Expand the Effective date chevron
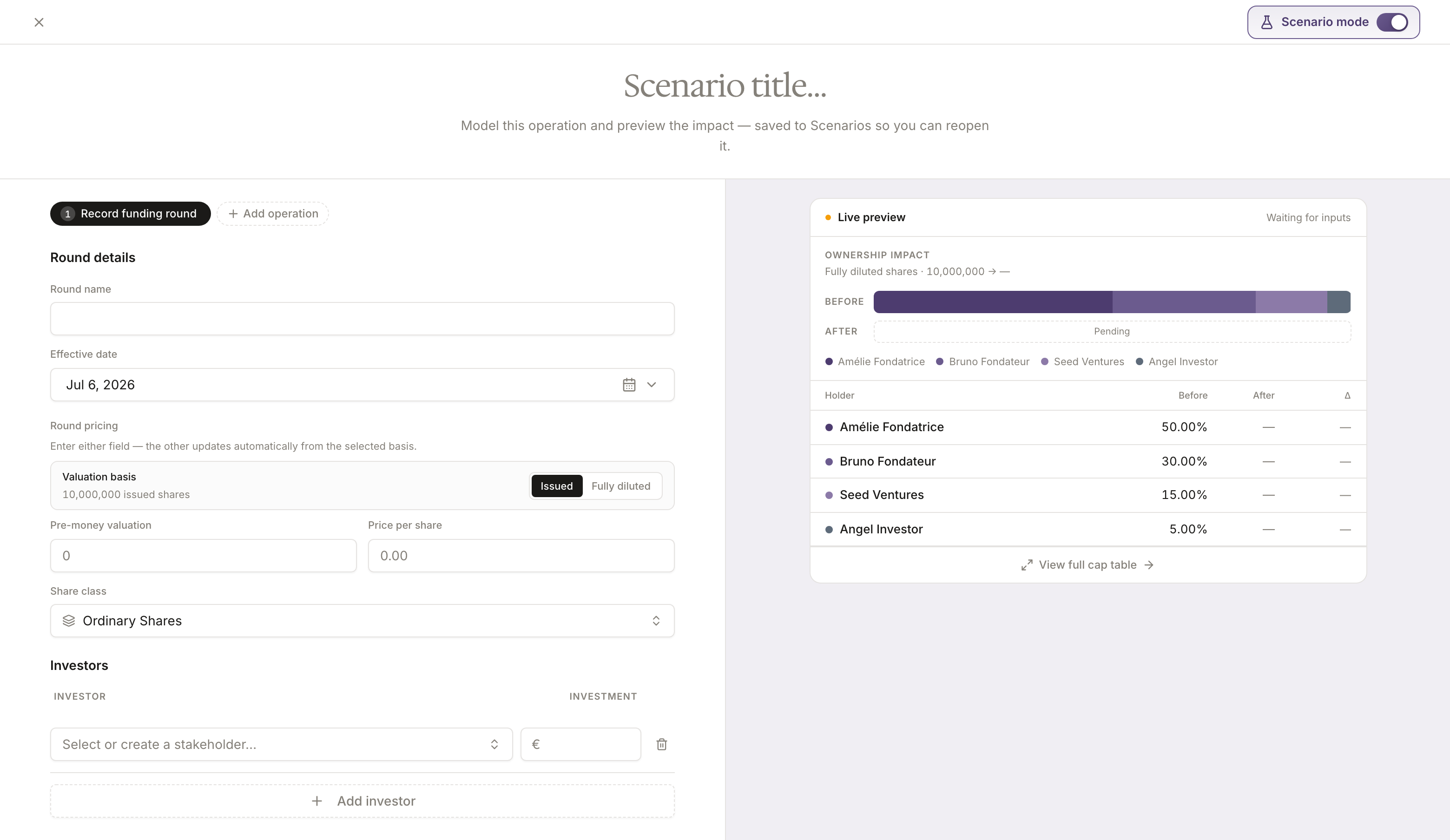Image resolution: width=1450 pixels, height=840 pixels. point(652,385)
